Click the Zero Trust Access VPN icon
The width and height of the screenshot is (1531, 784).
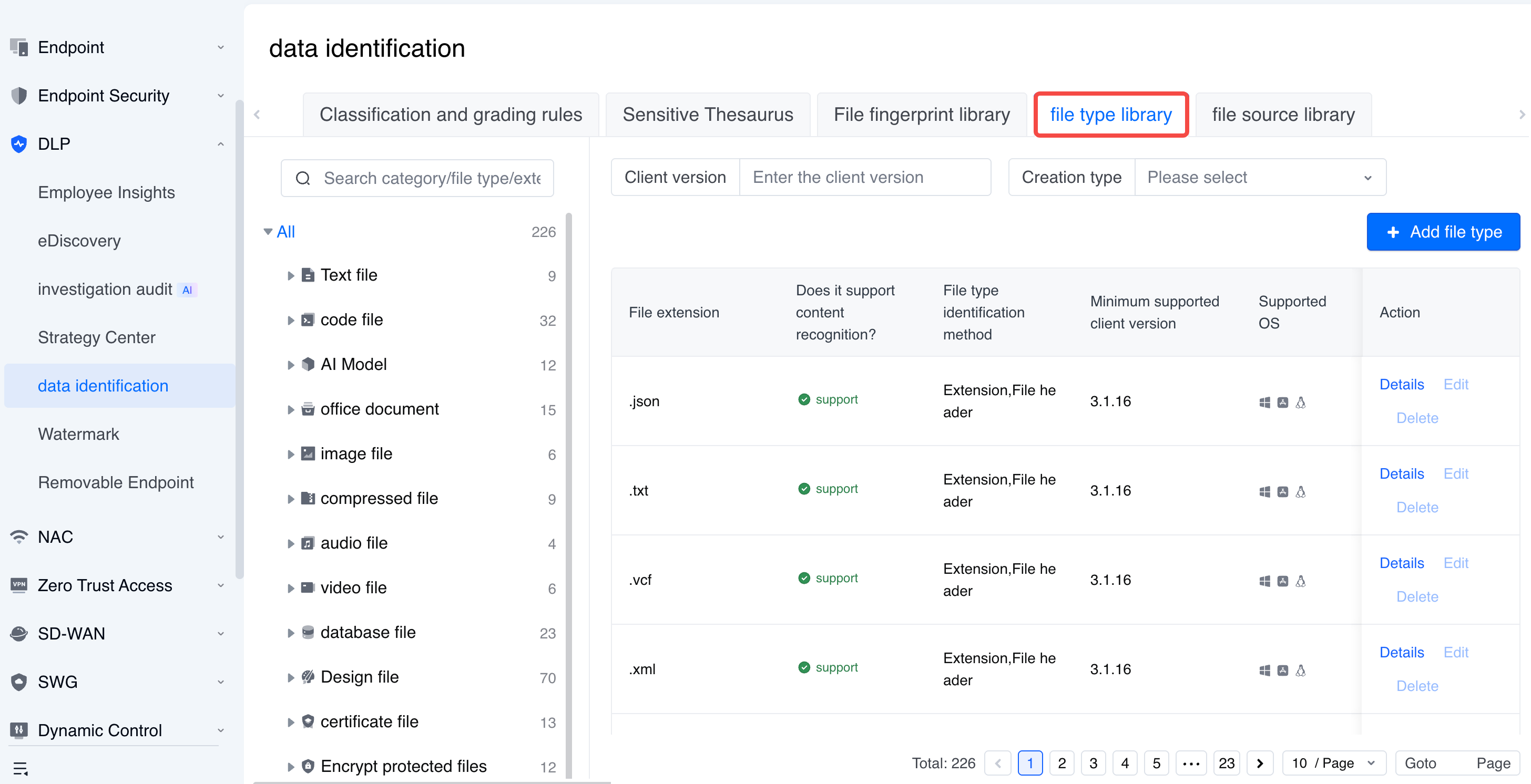(x=19, y=584)
